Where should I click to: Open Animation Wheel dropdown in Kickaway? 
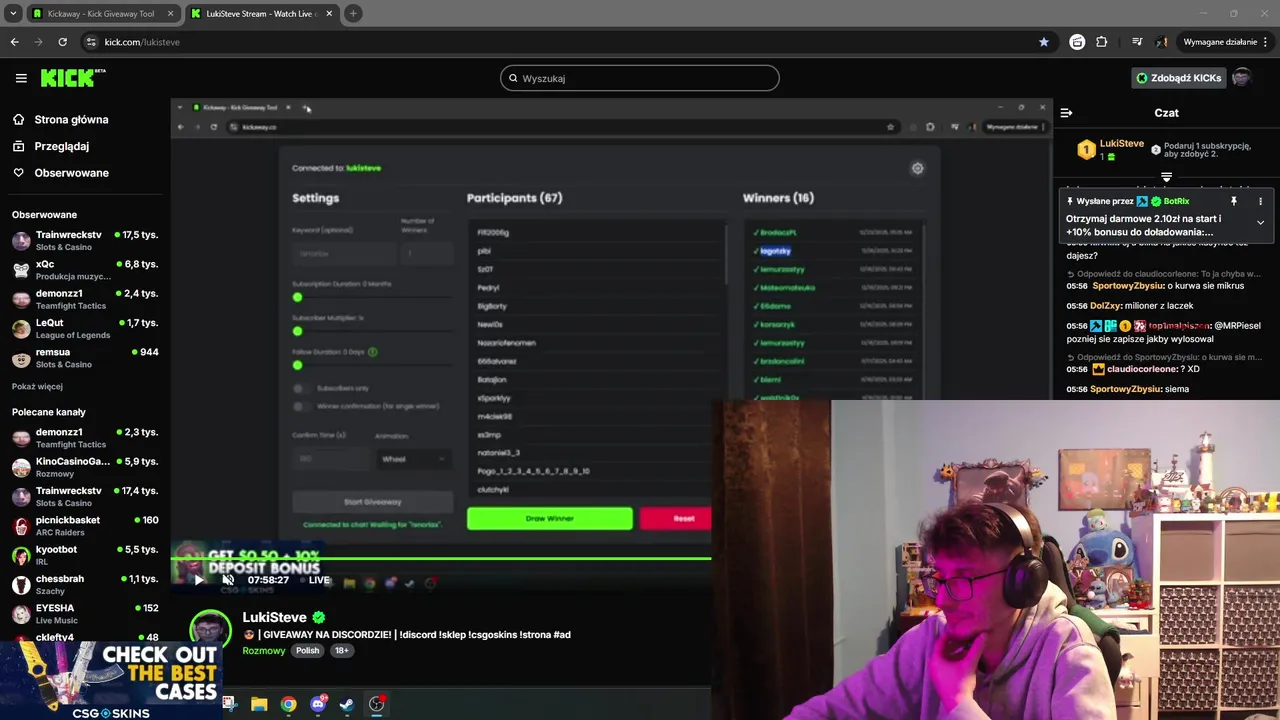[x=413, y=459]
